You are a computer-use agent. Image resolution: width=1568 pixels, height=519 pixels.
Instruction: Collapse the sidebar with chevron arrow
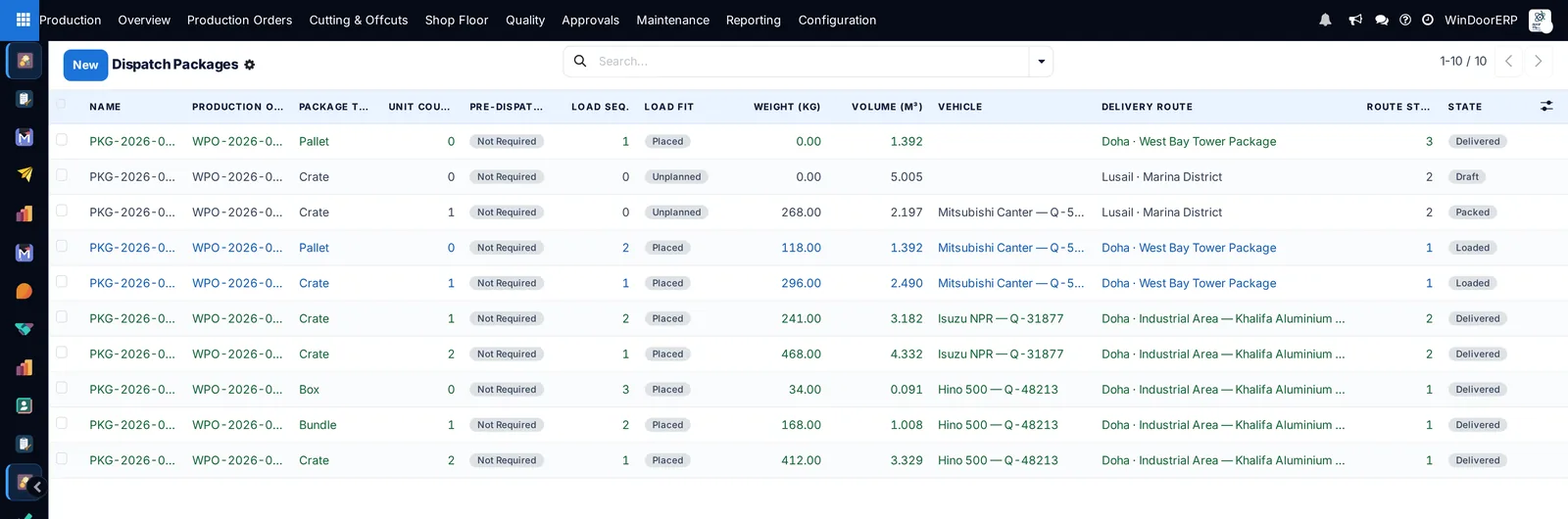tap(37, 487)
